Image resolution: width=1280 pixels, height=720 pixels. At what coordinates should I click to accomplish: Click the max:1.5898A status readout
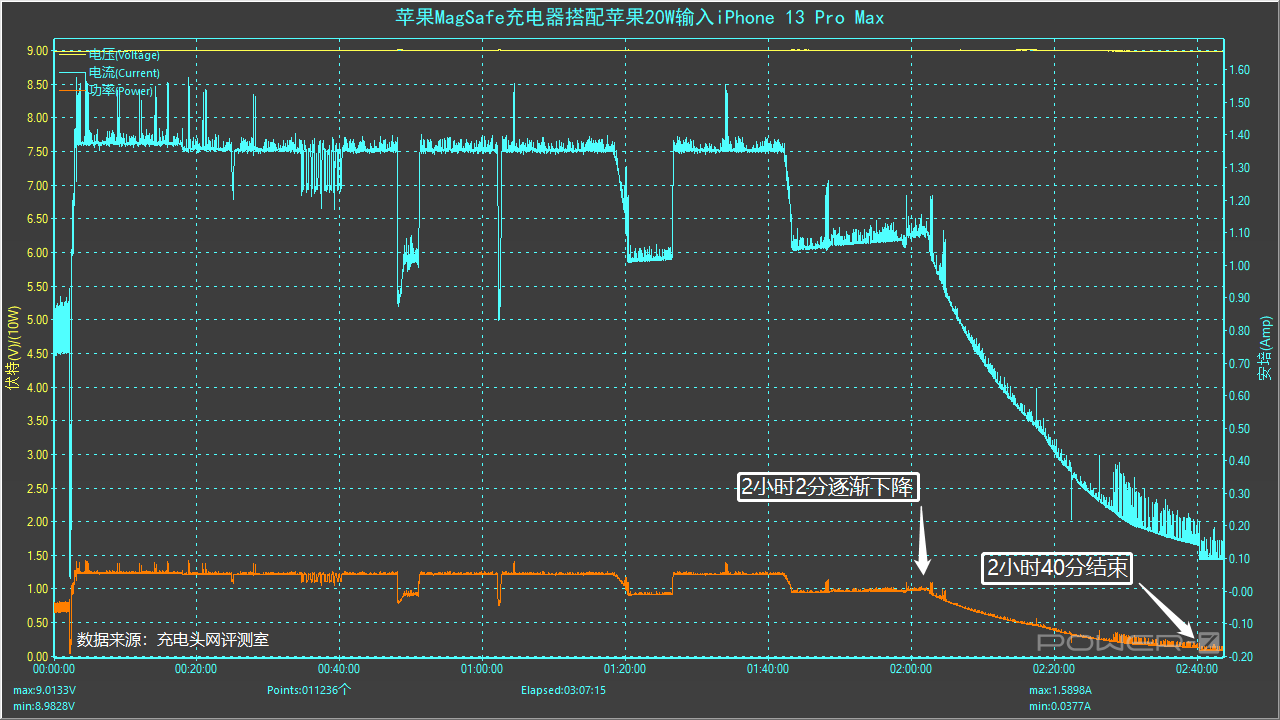[1061, 690]
